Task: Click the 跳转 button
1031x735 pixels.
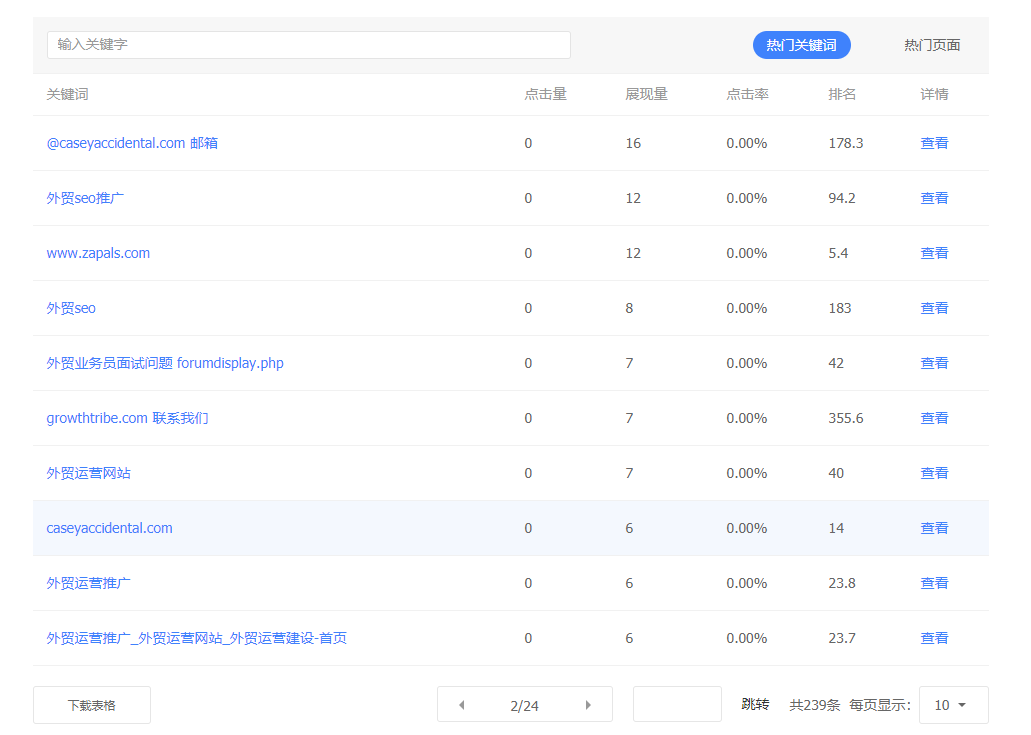Action: click(x=755, y=705)
